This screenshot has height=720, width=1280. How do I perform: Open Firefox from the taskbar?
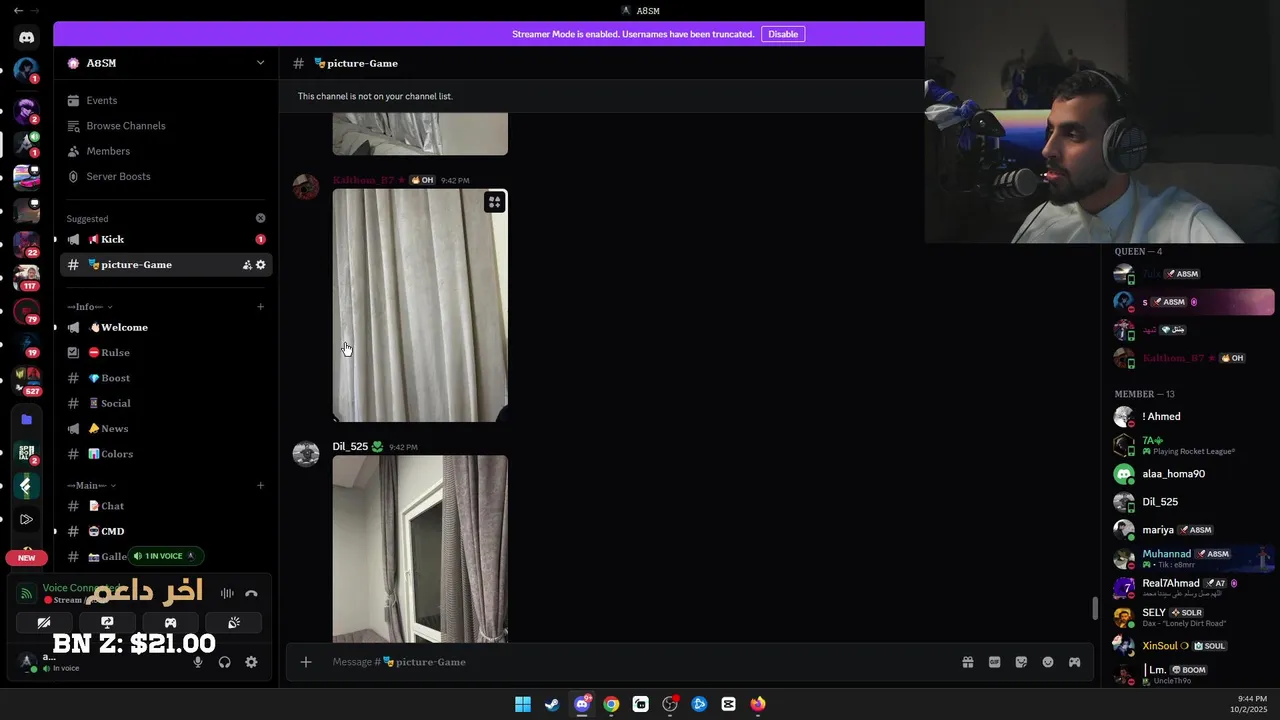(x=758, y=704)
